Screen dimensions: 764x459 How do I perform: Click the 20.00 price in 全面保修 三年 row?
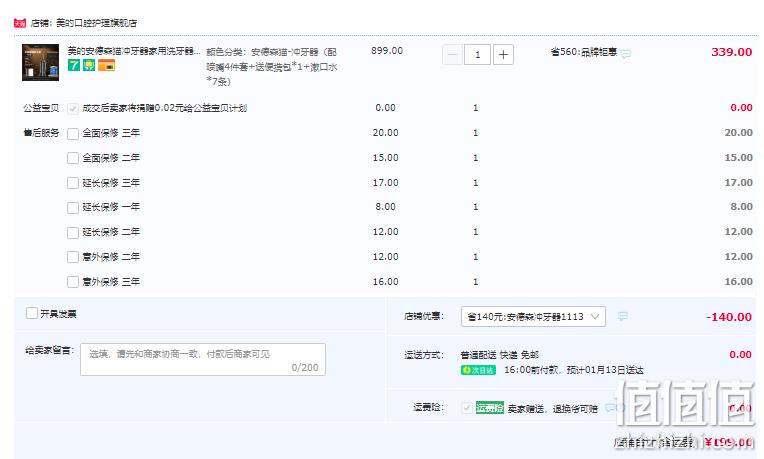(x=385, y=133)
